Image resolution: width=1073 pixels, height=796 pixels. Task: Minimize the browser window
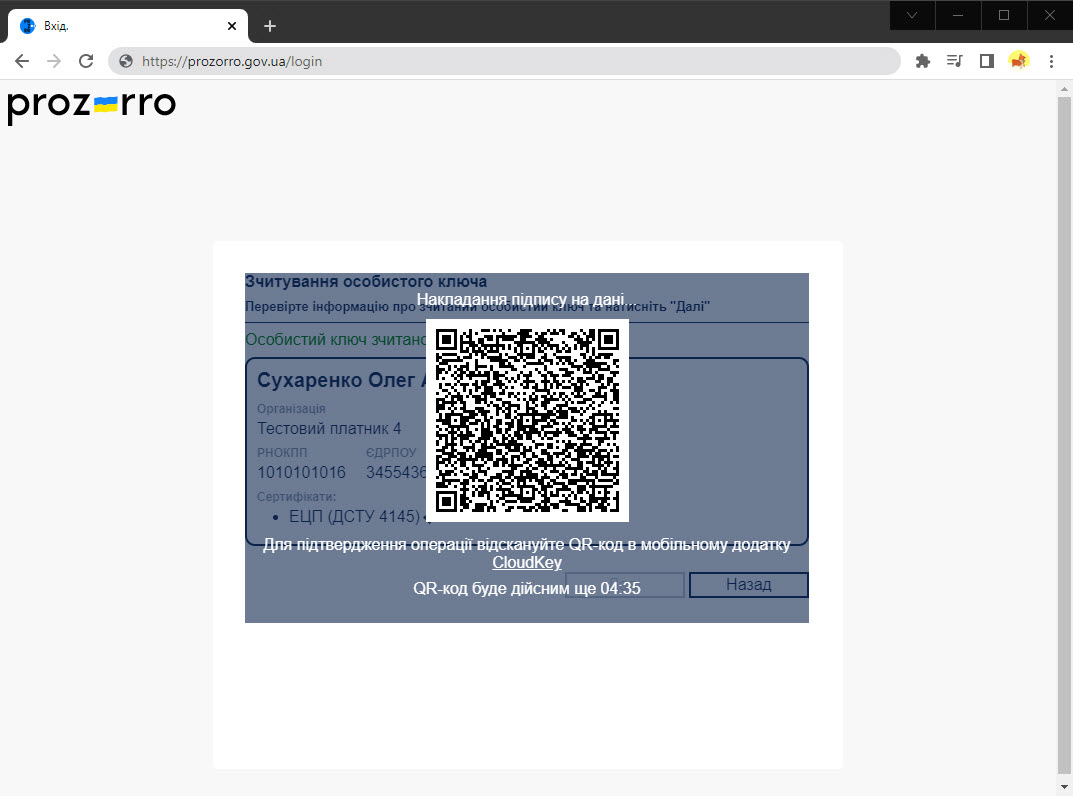point(958,15)
